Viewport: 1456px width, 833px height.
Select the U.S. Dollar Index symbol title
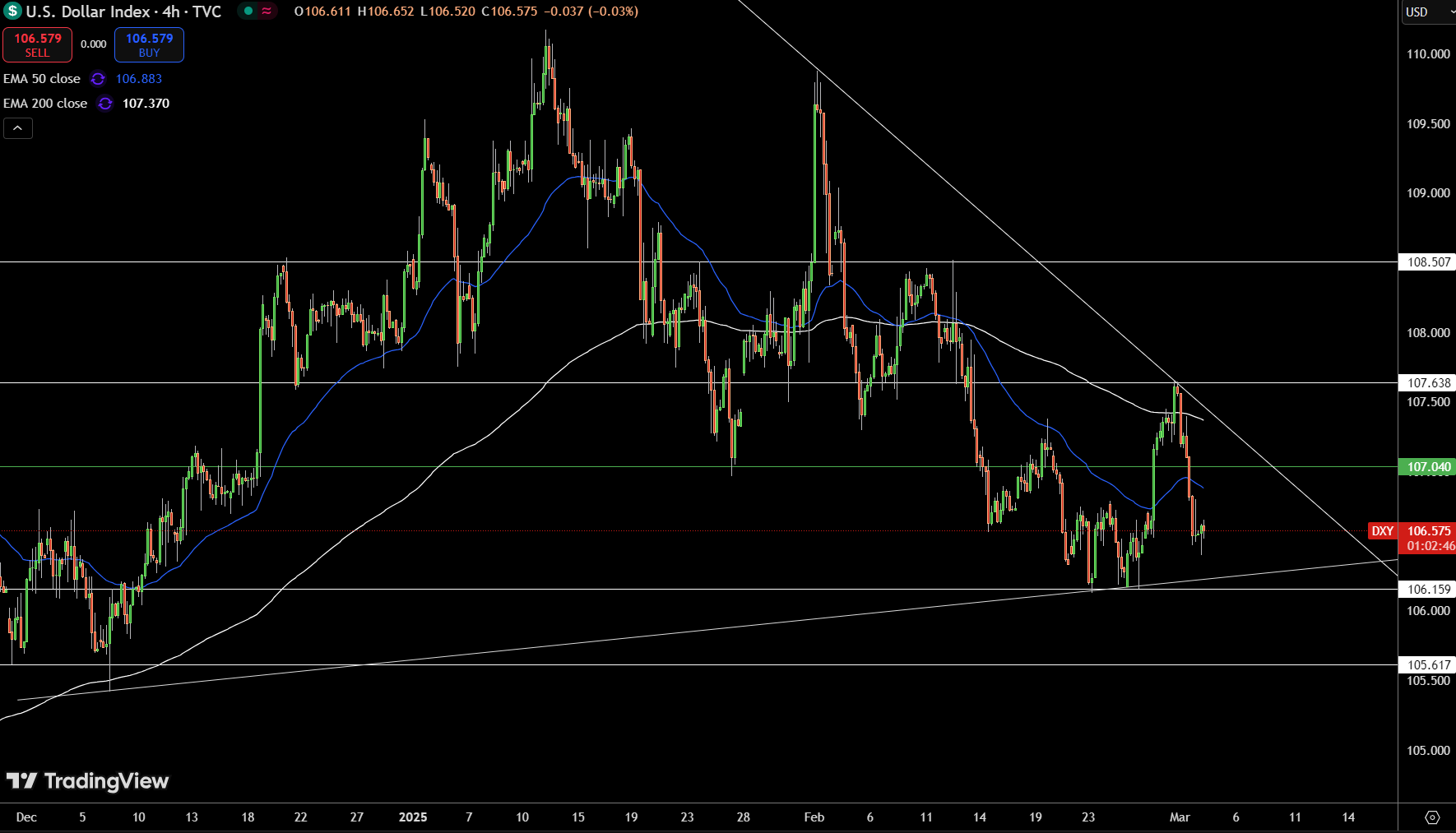coord(123,12)
